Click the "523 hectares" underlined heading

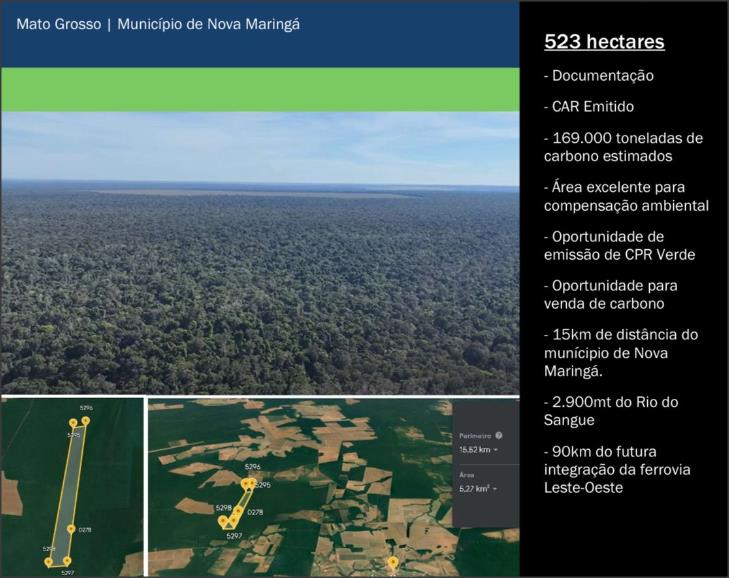click(x=604, y=42)
